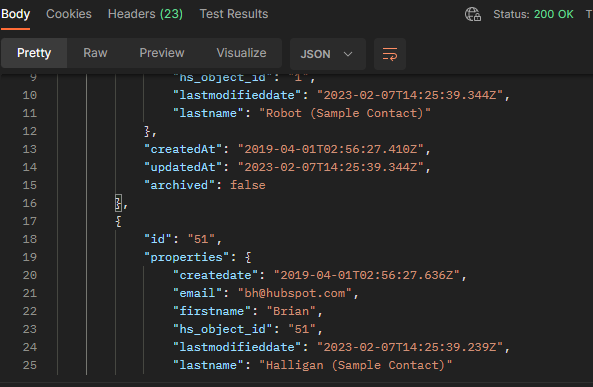This screenshot has height=387, width=593.
Task: Click the "createdAt" key on line 13
Action: tap(183, 149)
